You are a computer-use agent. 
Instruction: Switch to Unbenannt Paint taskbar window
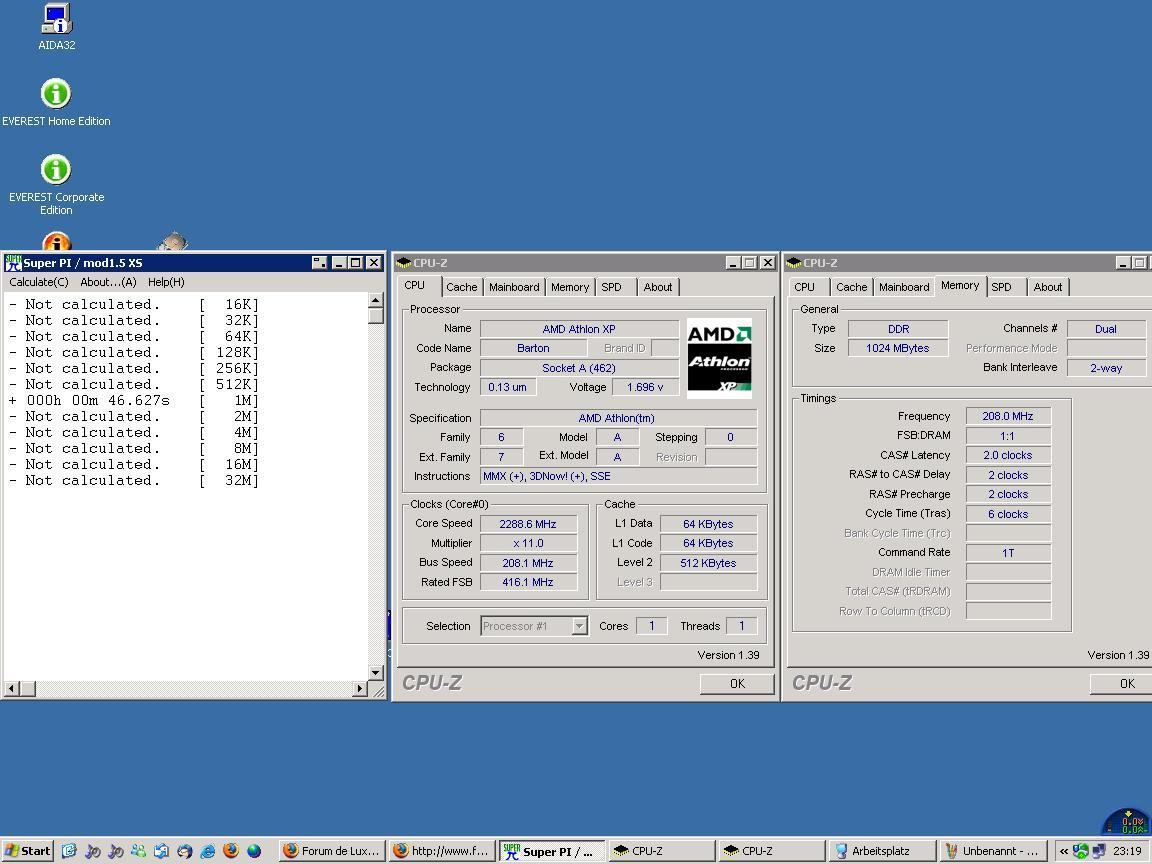click(992, 851)
